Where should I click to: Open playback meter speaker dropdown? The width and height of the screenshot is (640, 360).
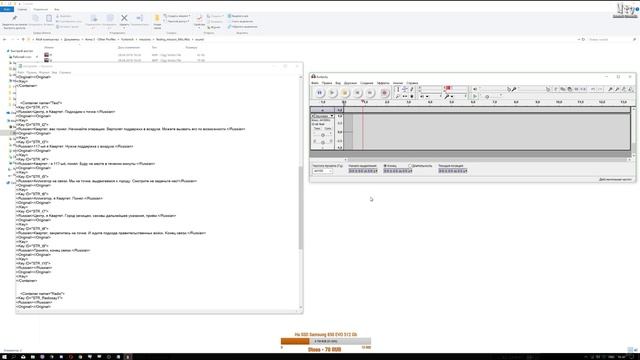point(427,96)
